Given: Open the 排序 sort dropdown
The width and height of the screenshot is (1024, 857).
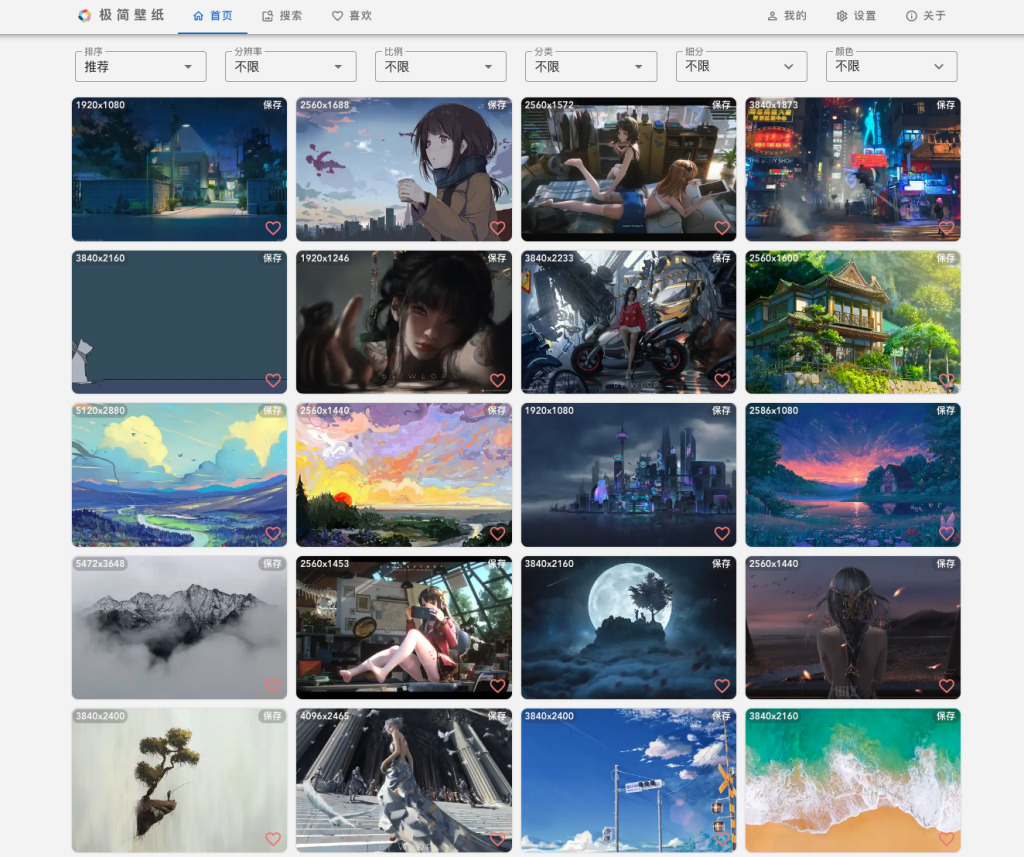Looking at the screenshot, I should (140, 67).
